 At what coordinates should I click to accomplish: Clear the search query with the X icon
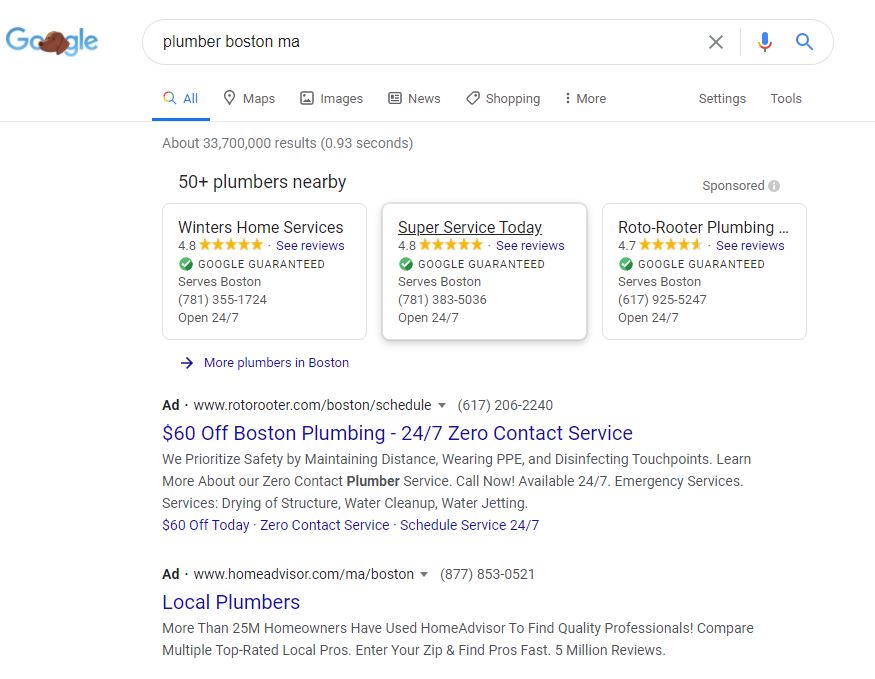pyautogui.click(x=715, y=42)
